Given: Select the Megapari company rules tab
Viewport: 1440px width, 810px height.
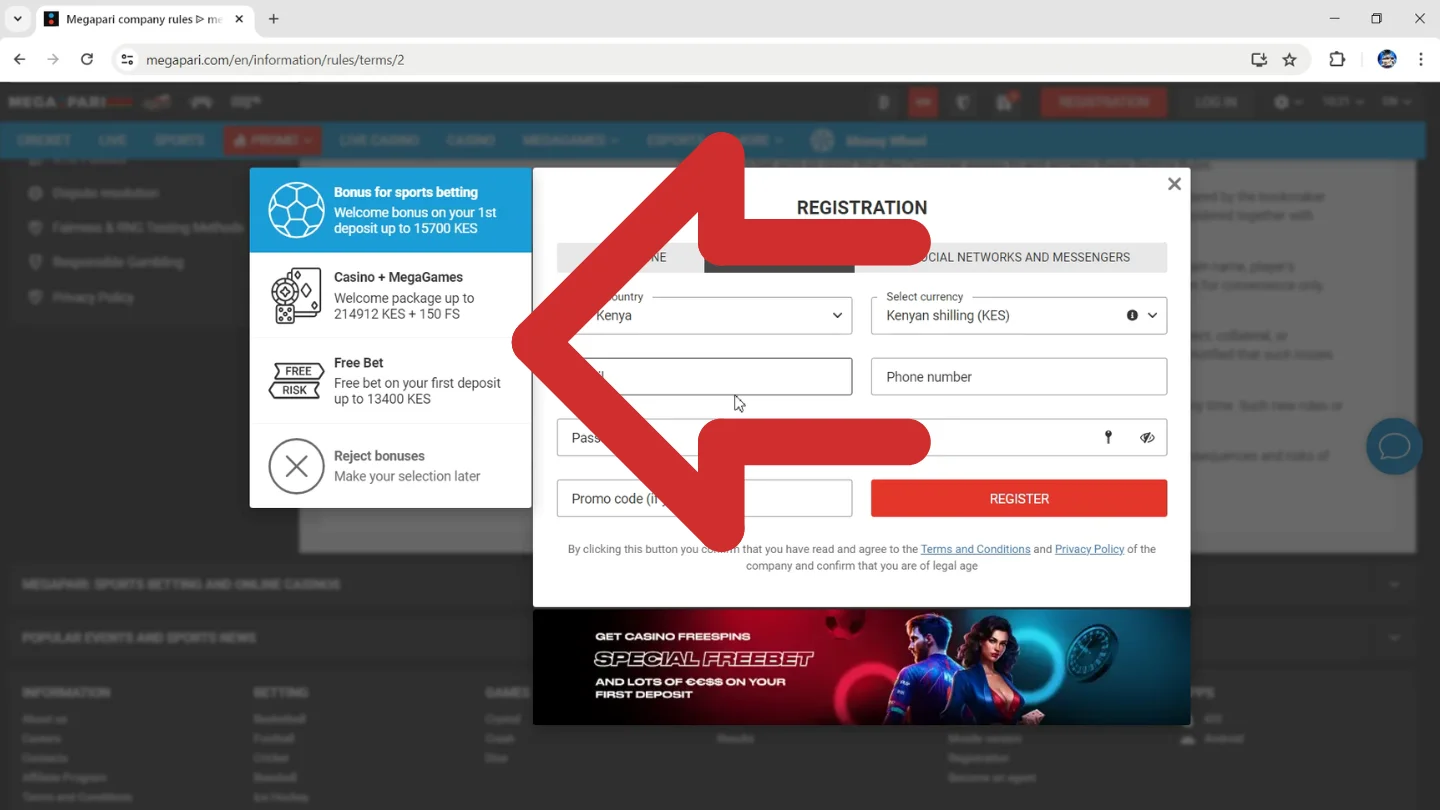Looking at the screenshot, I should tap(145, 19).
